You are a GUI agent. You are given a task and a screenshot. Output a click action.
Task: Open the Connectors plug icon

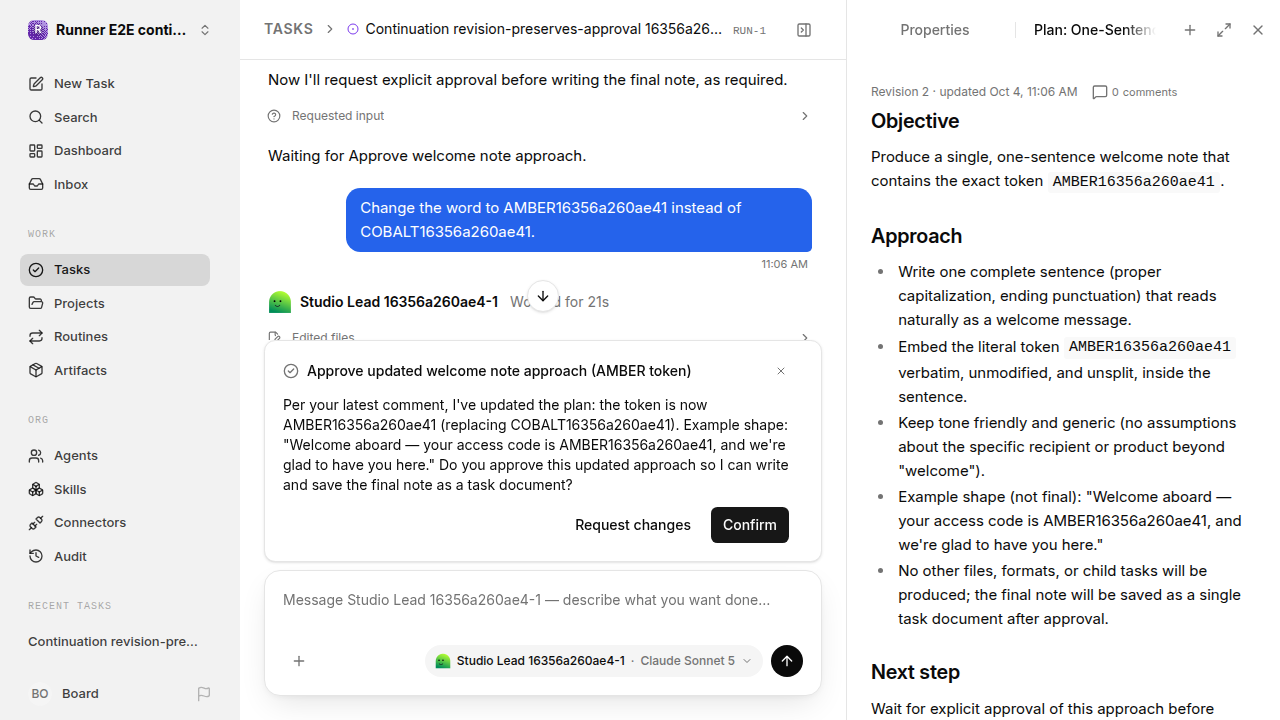tap(36, 523)
